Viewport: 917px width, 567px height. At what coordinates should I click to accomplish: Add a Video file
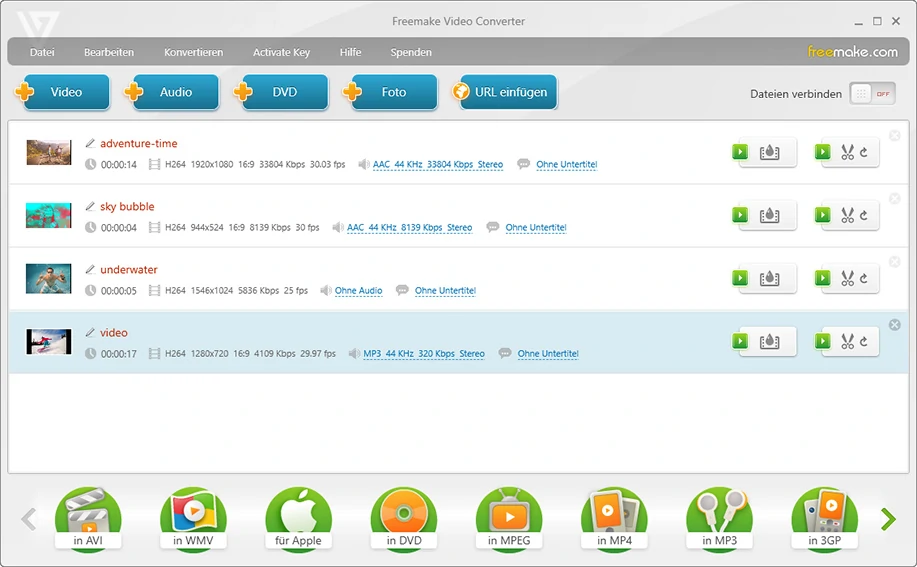(x=62, y=92)
